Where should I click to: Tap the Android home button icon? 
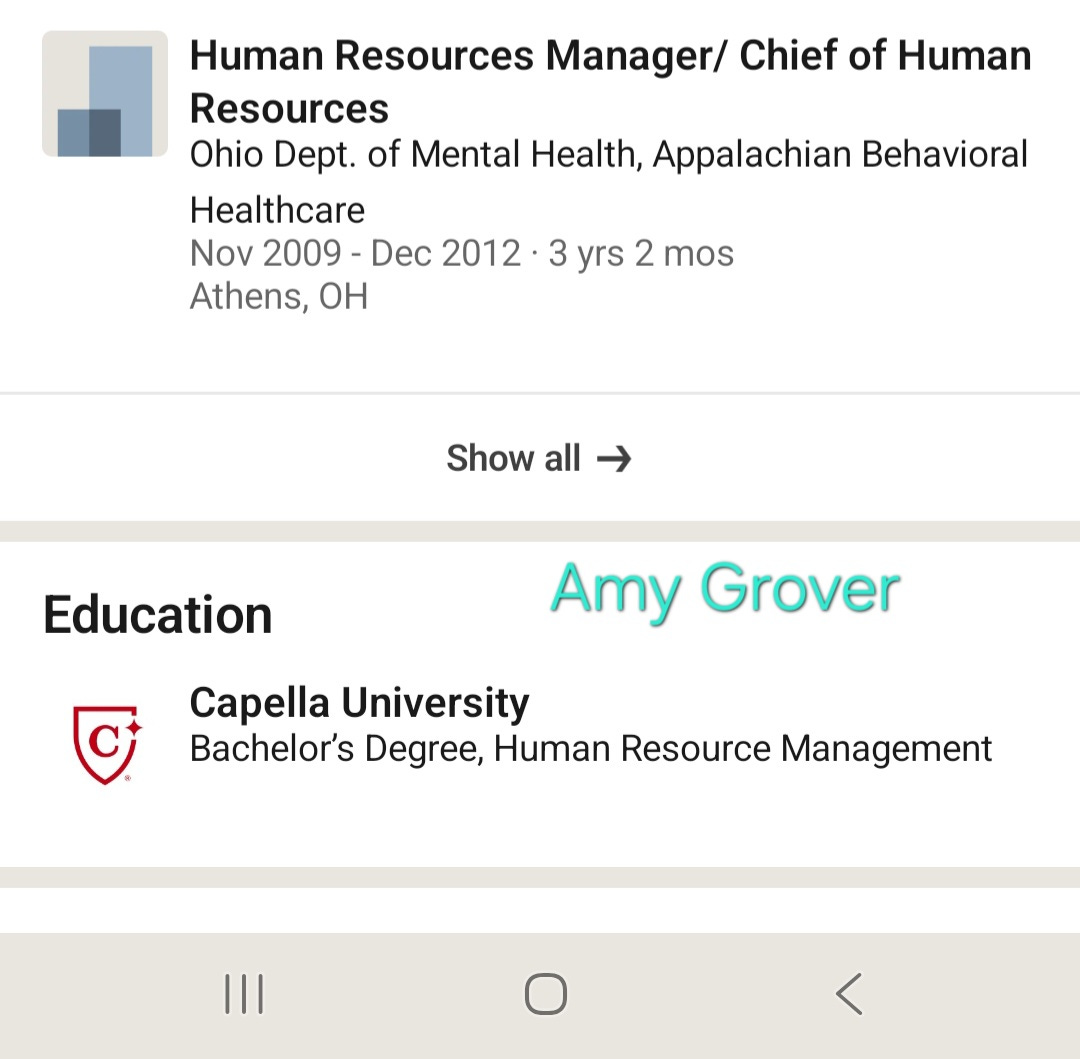click(x=546, y=994)
